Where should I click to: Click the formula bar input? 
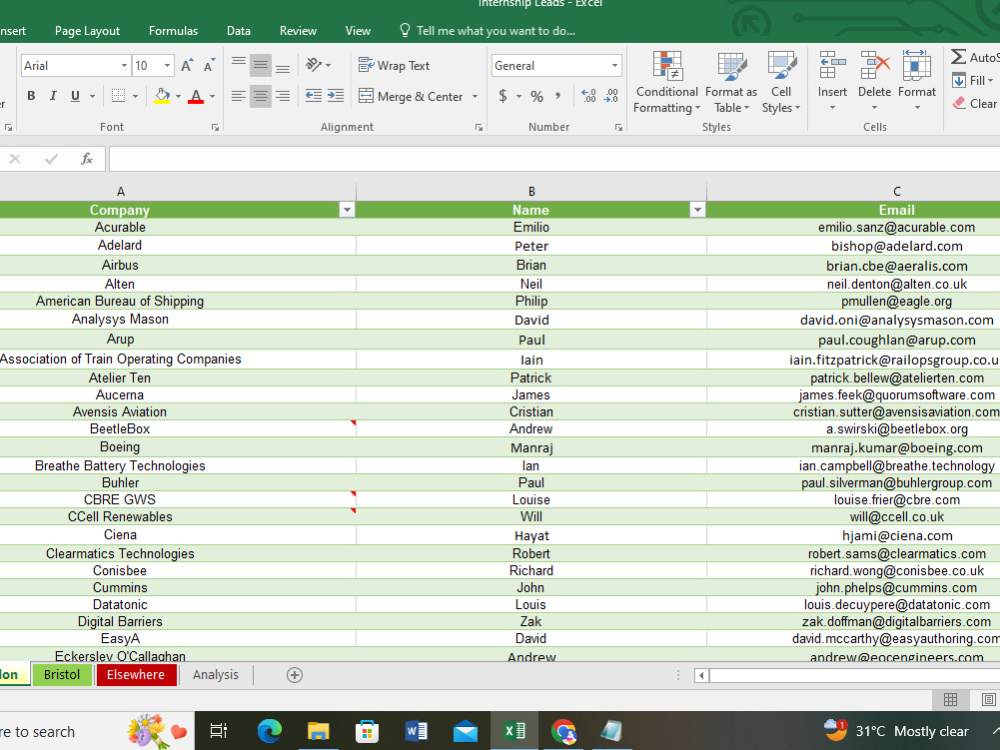[554, 159]
